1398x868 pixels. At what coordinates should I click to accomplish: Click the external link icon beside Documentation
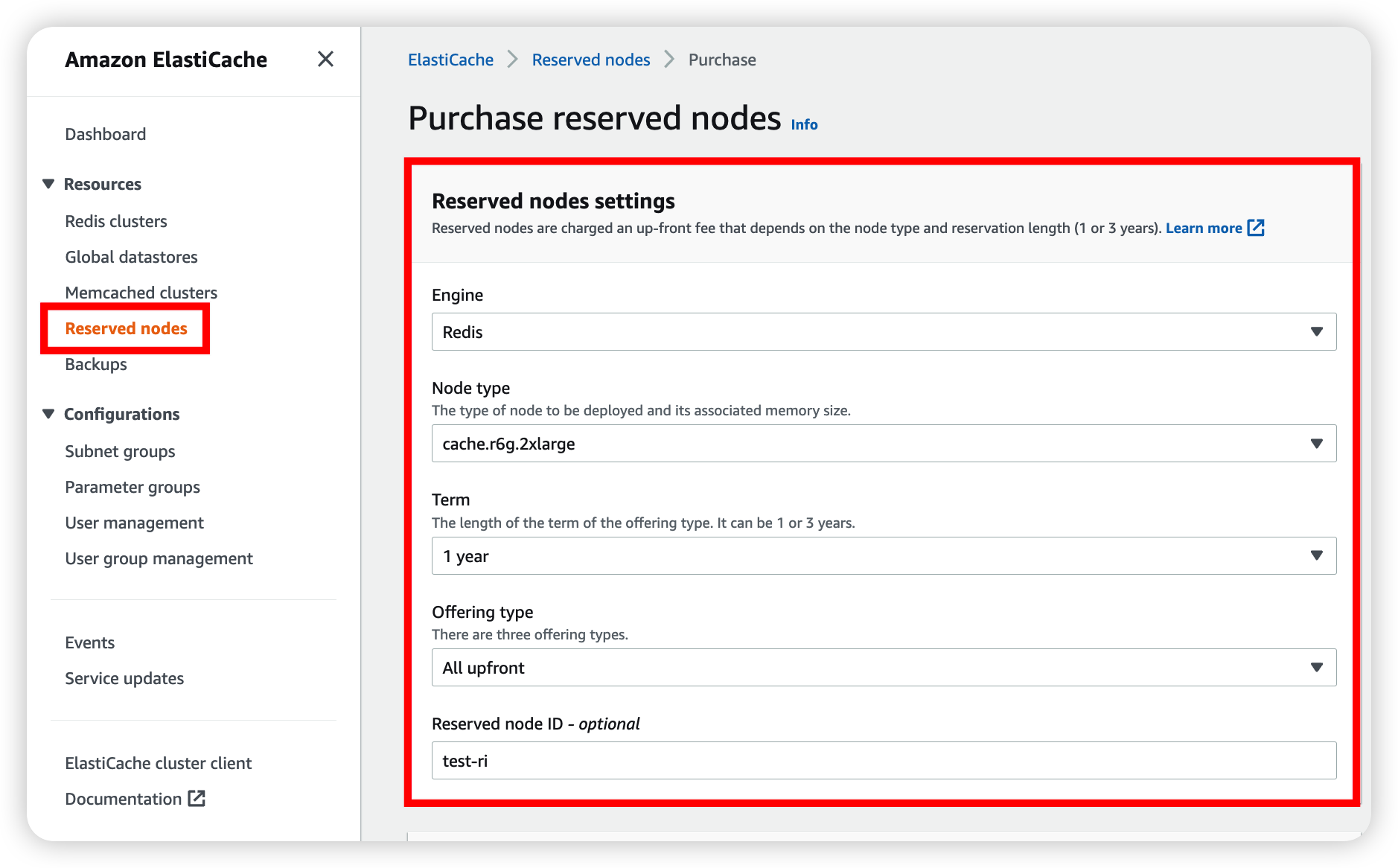[197, 798]
